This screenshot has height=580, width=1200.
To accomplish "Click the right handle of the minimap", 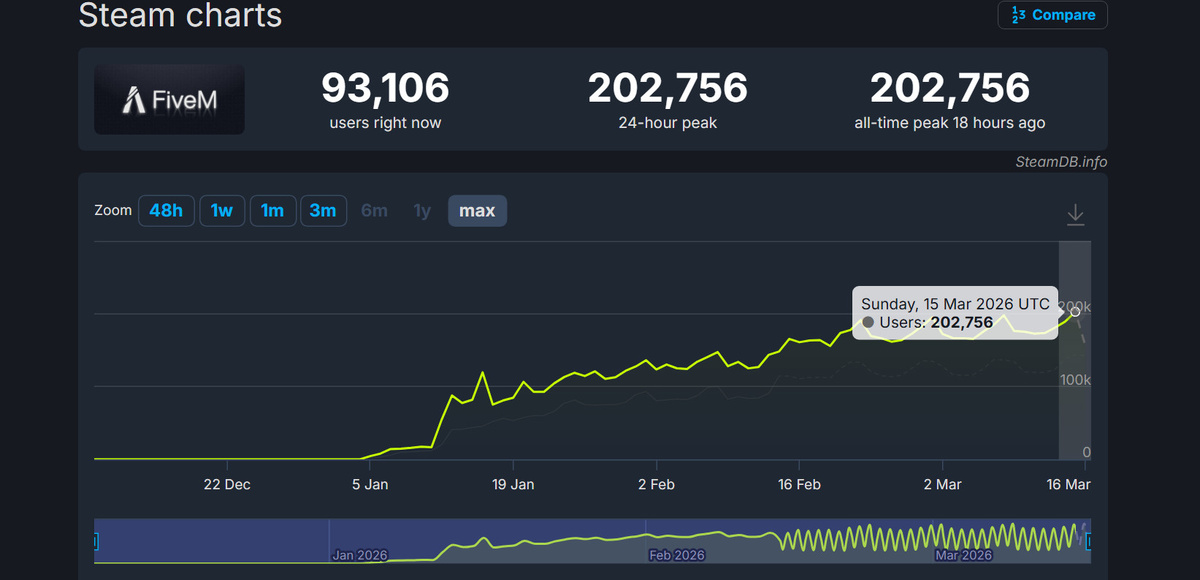I will coord(1088,540).
